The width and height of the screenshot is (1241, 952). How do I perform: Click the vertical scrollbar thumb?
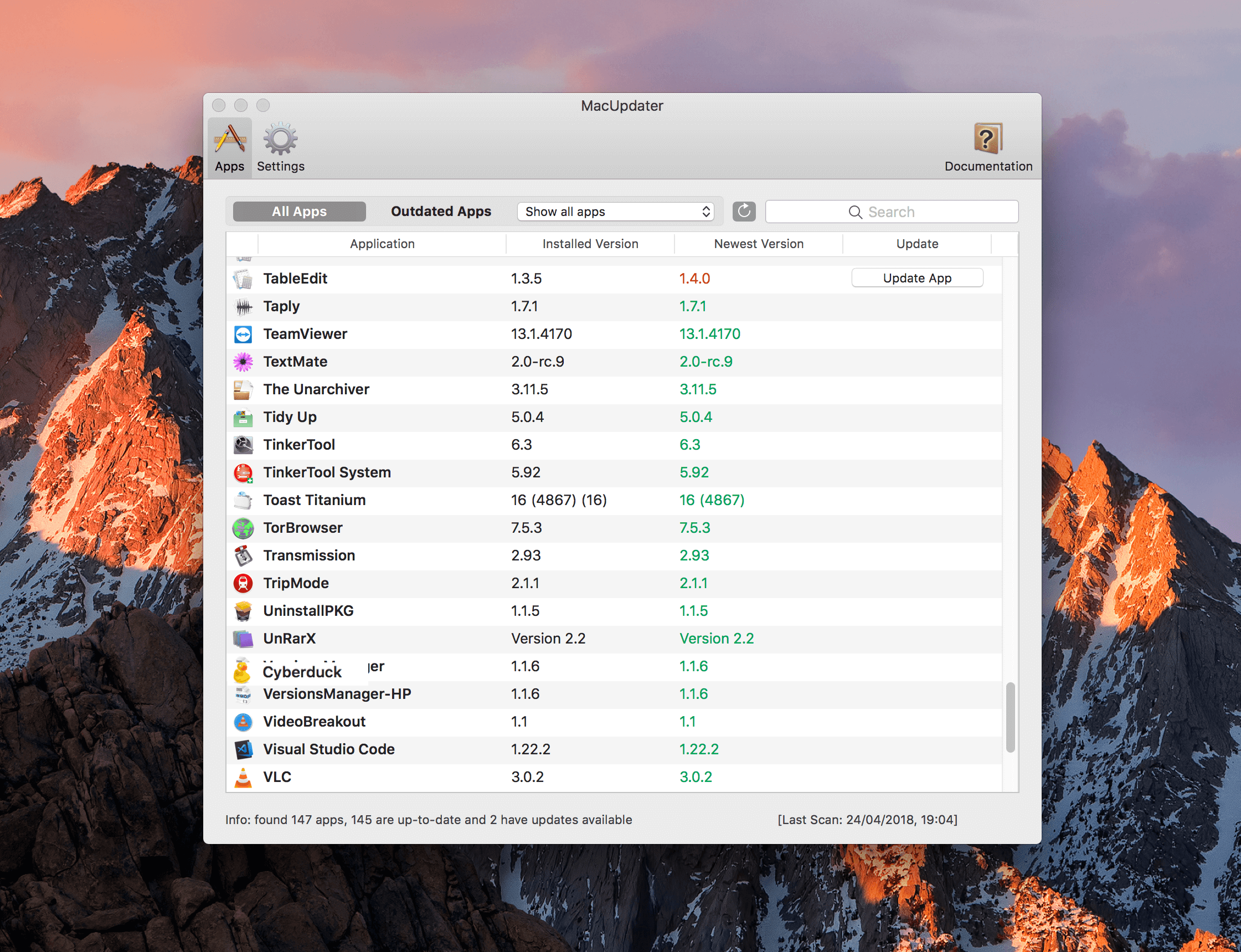click(1010, 717)
